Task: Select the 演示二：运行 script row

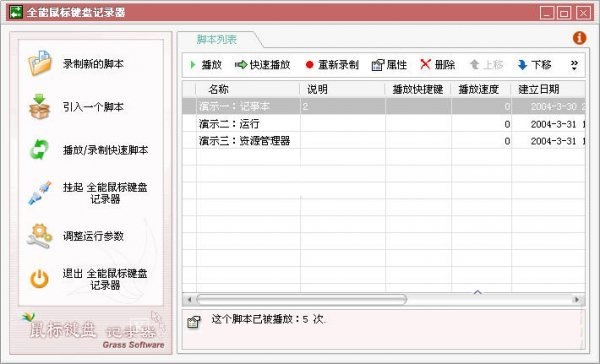Action: [x=384, y=124]
